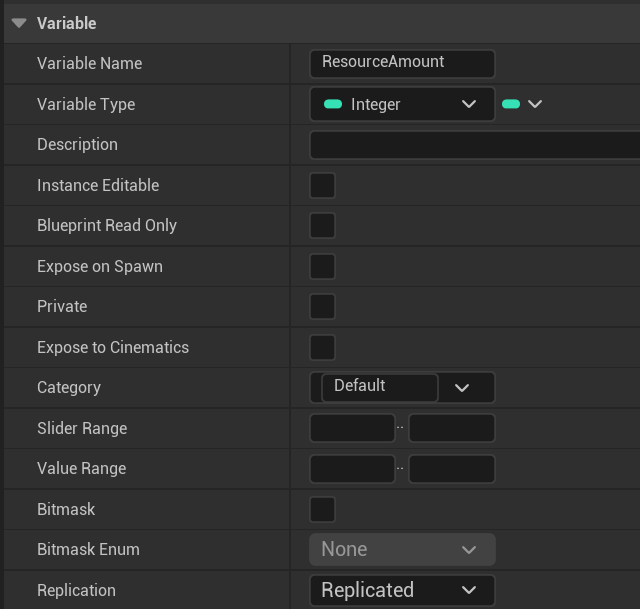Open the Variable Type Integer dropdown
The height and width of the screenshot is (609, 640).
[x=402, y=104]
